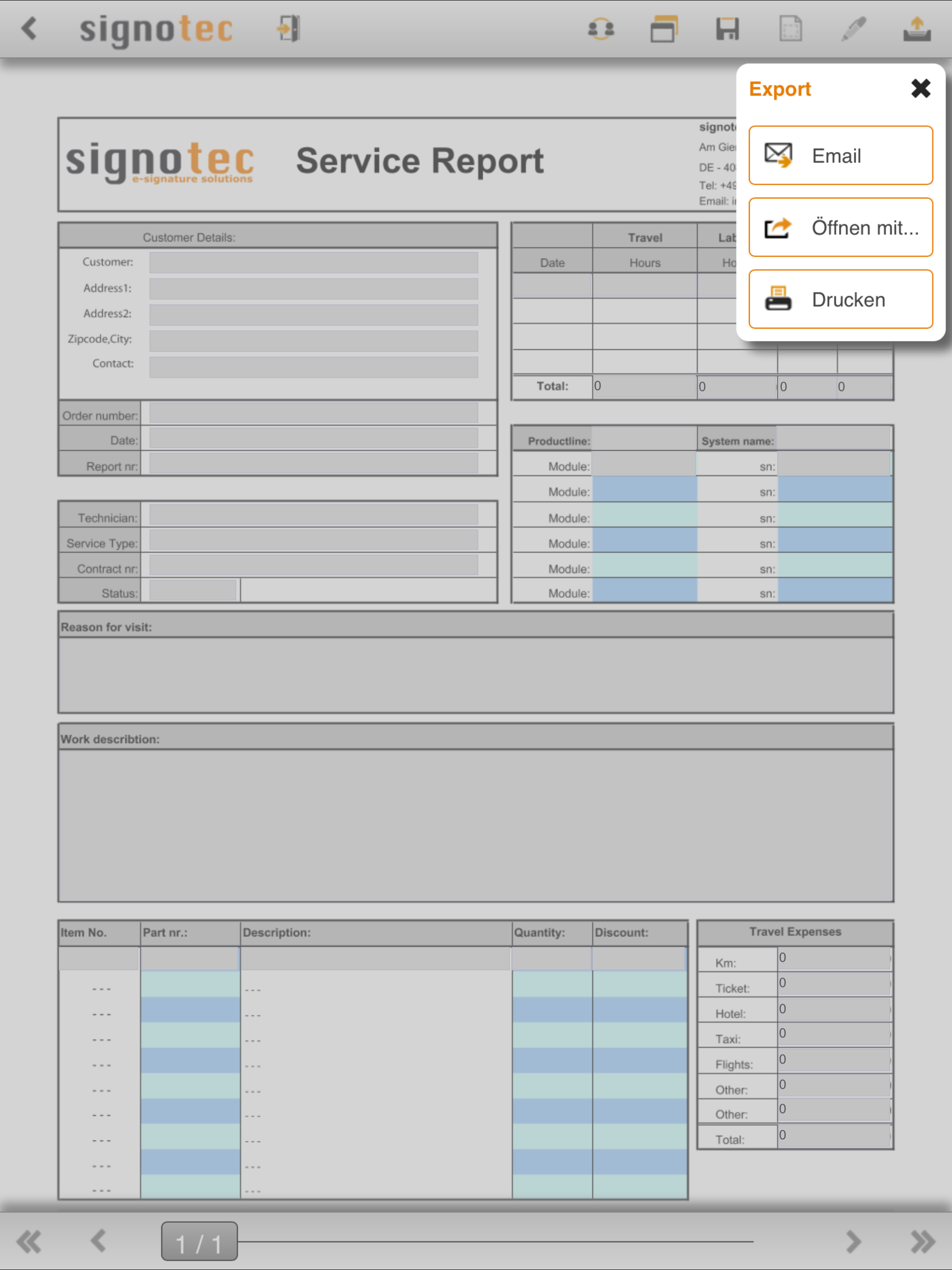Click the first Item No. cell
The image size is (952, 1270).
point(99,959)
